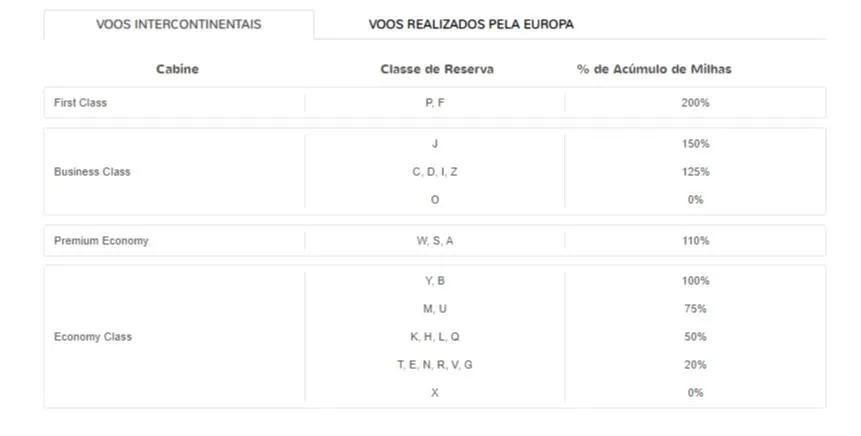Screen dimensions: 861x436
Task: Click the 150% mileage value
Action: [x=695, y=144]
